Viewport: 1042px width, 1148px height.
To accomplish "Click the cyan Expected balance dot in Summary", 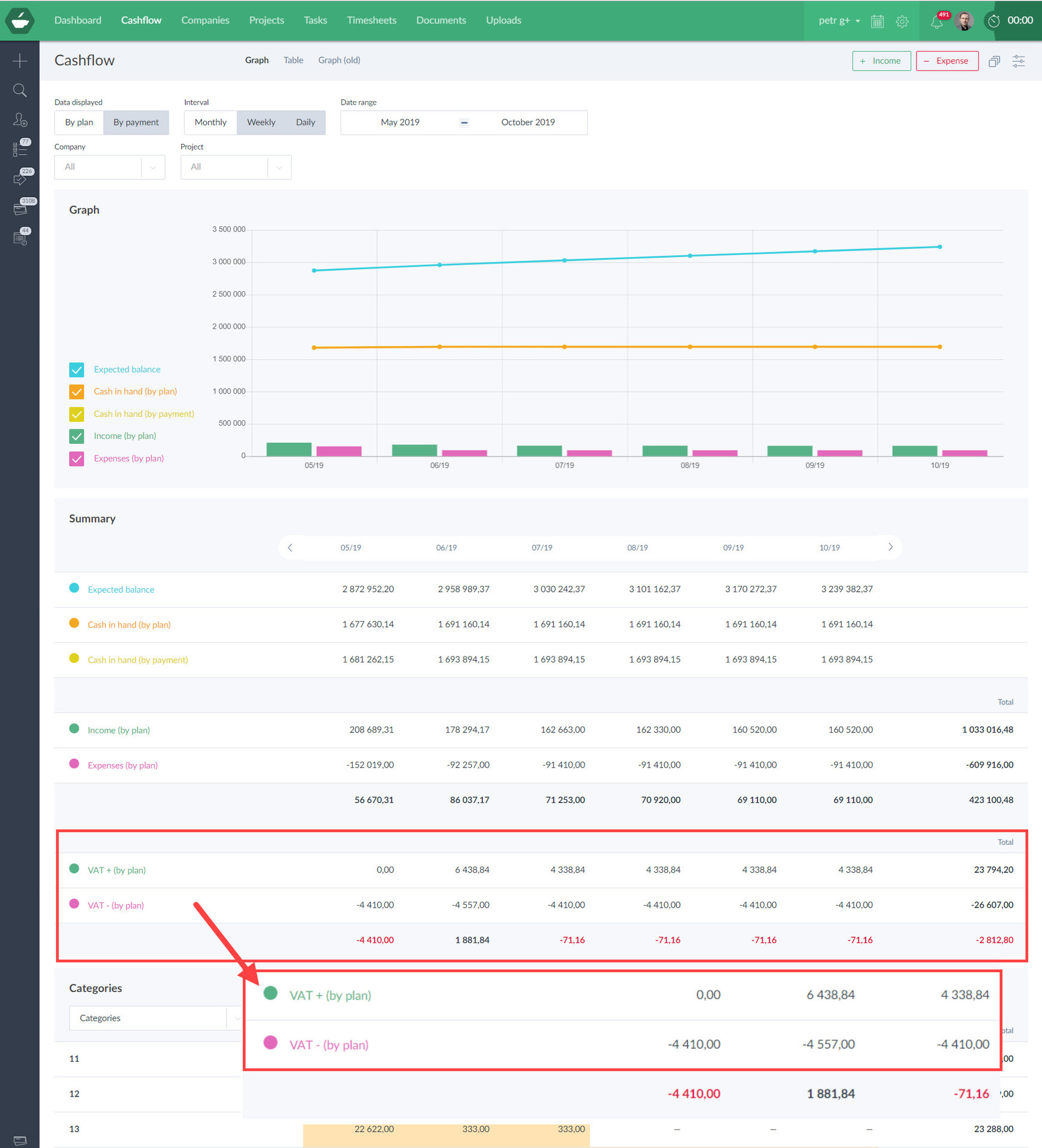I will point(74,588).
